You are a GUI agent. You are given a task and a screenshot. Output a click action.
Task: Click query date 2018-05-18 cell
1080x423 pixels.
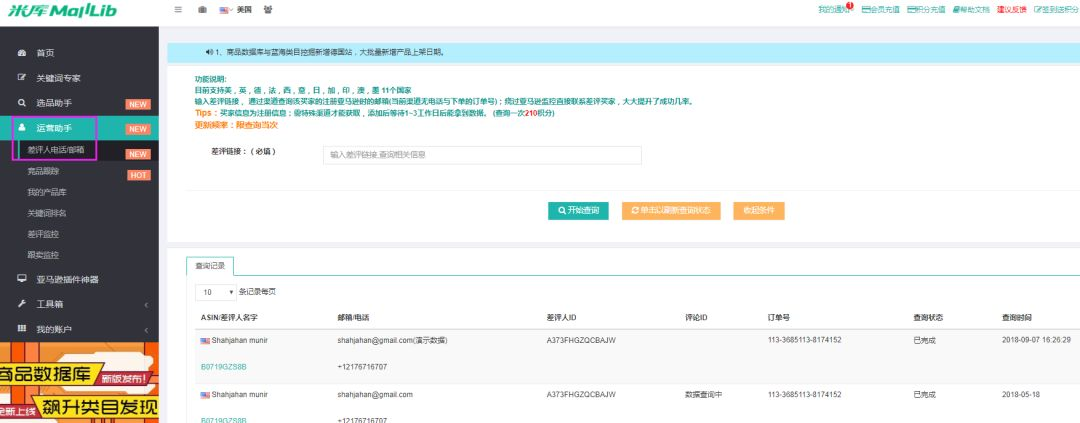click(1021, 395)
